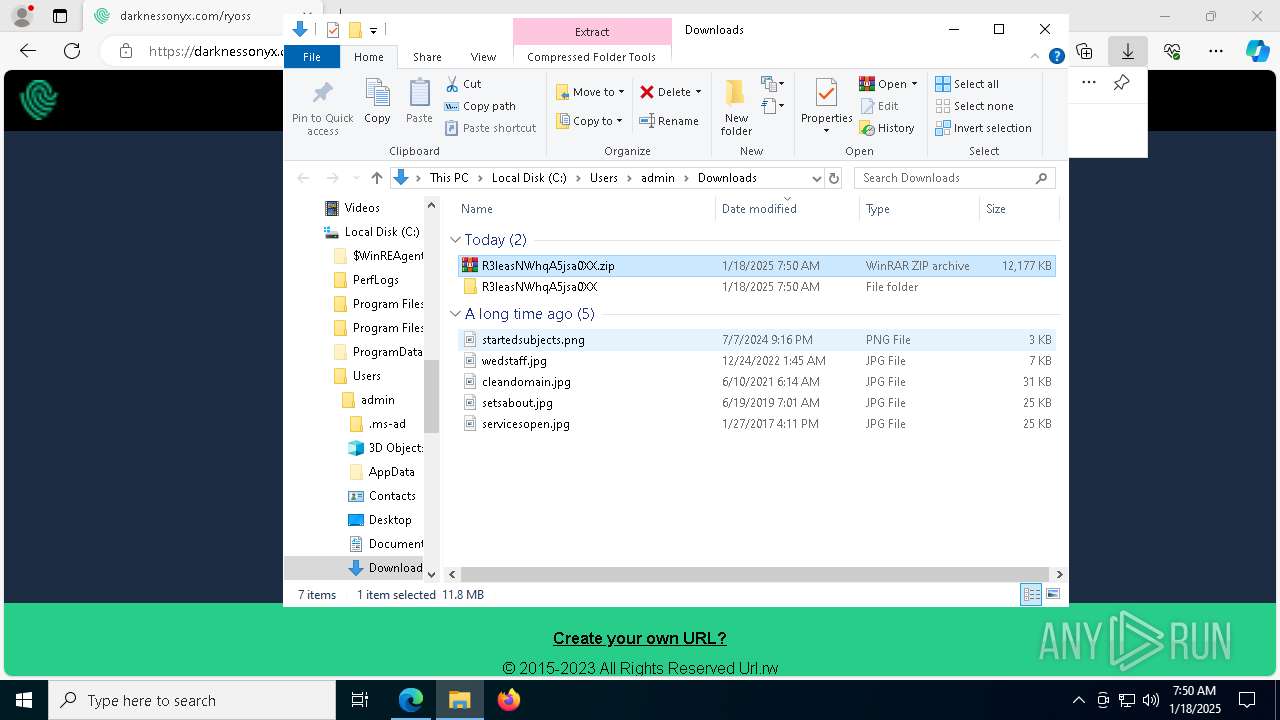Click 'This PC' in the address breadcrumb
The height and width of the screenshot is (720, 1280).
click(x=449, y=178)
